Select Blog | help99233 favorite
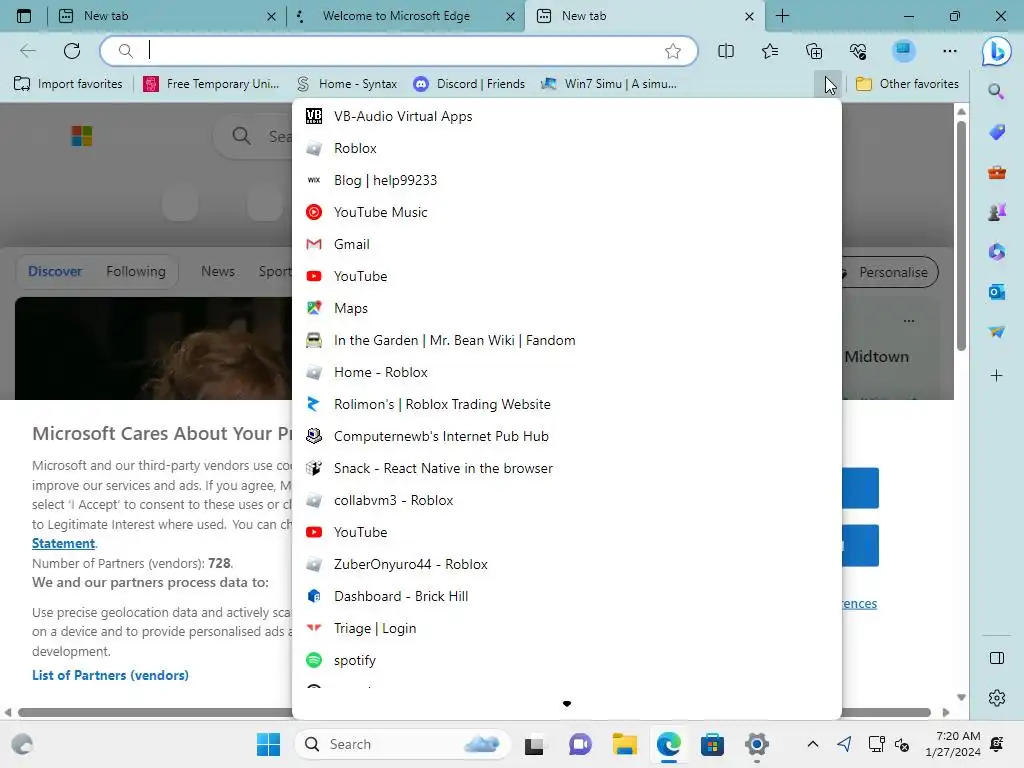1024x768 pixels. coord(567,180)
